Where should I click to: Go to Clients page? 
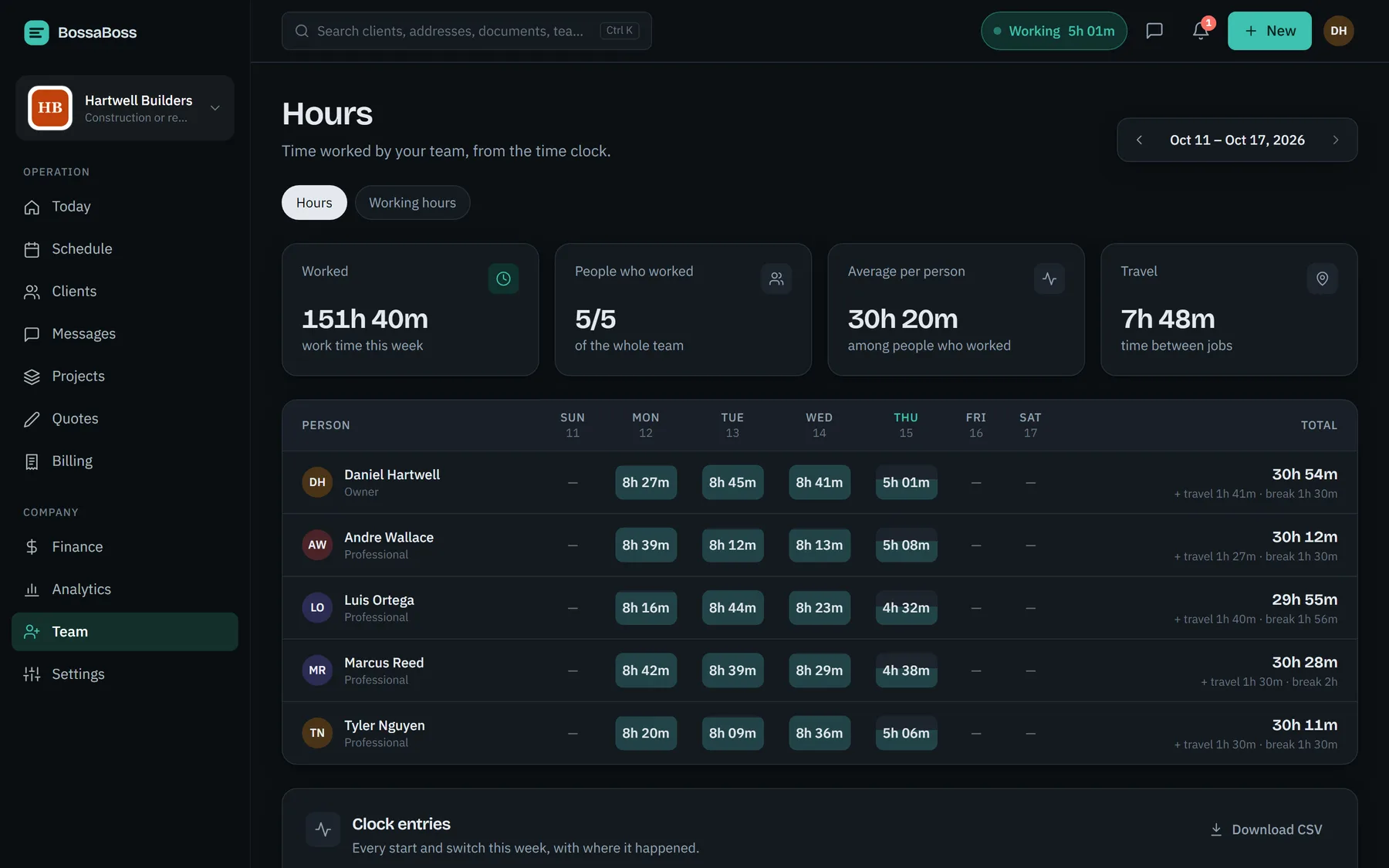(x=125, y=292)
